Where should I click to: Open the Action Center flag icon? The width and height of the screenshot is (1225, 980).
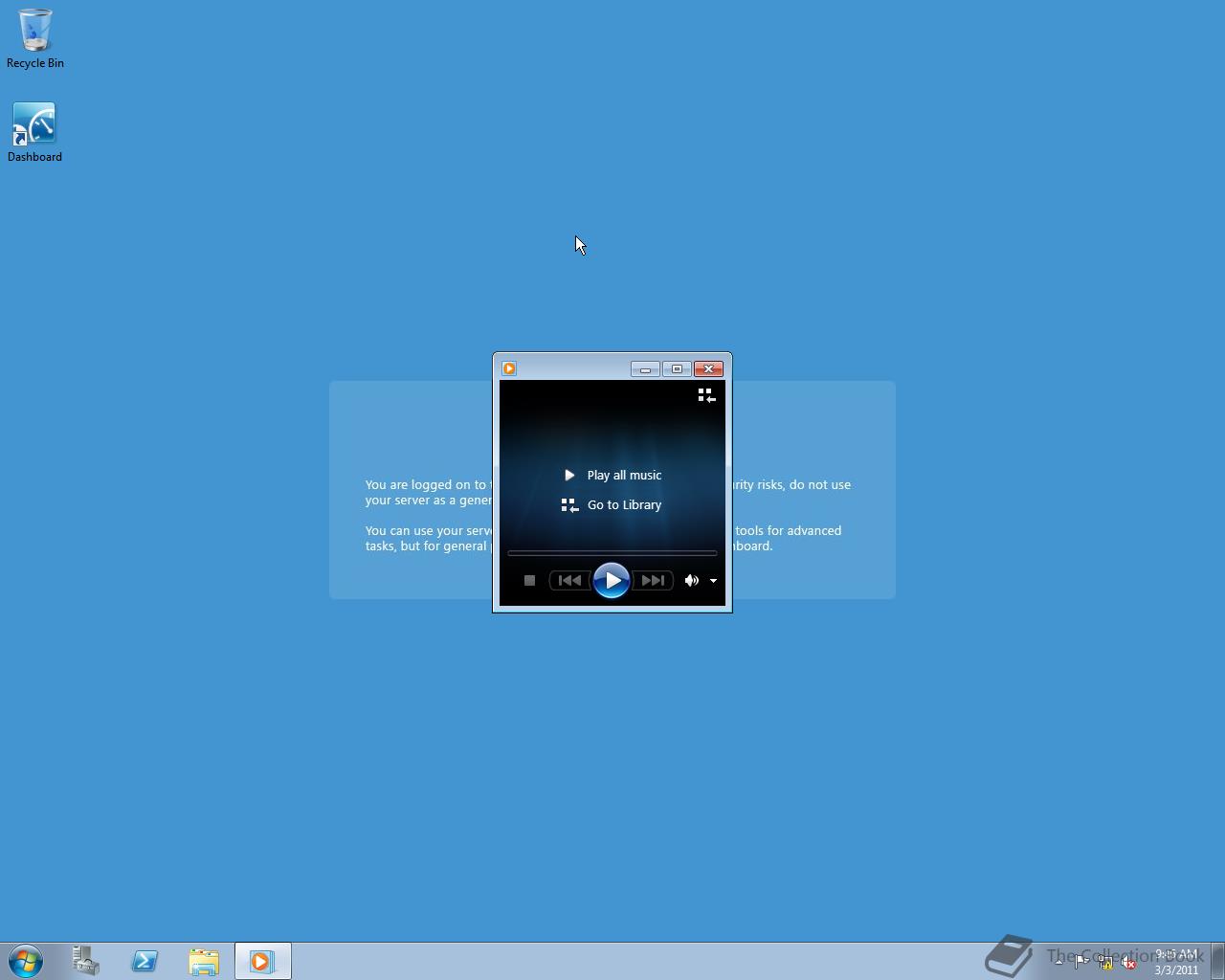pos(1081,962)
